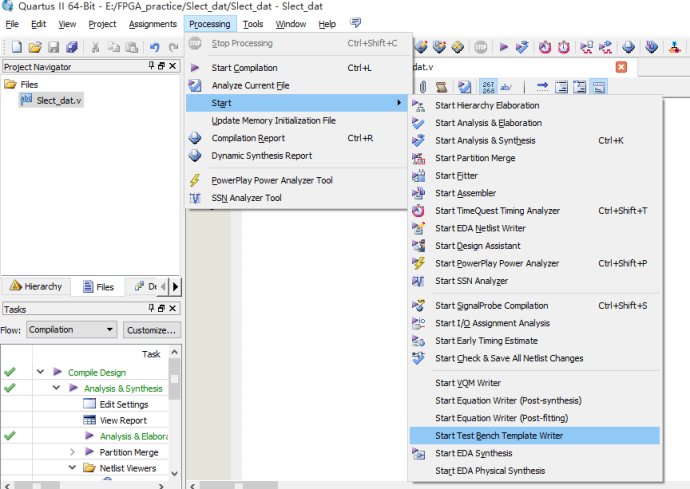The height and width of the screenshot is (489, 690).
Task: Click the scroll template editor icon
Action: click(x=441, y=87)
